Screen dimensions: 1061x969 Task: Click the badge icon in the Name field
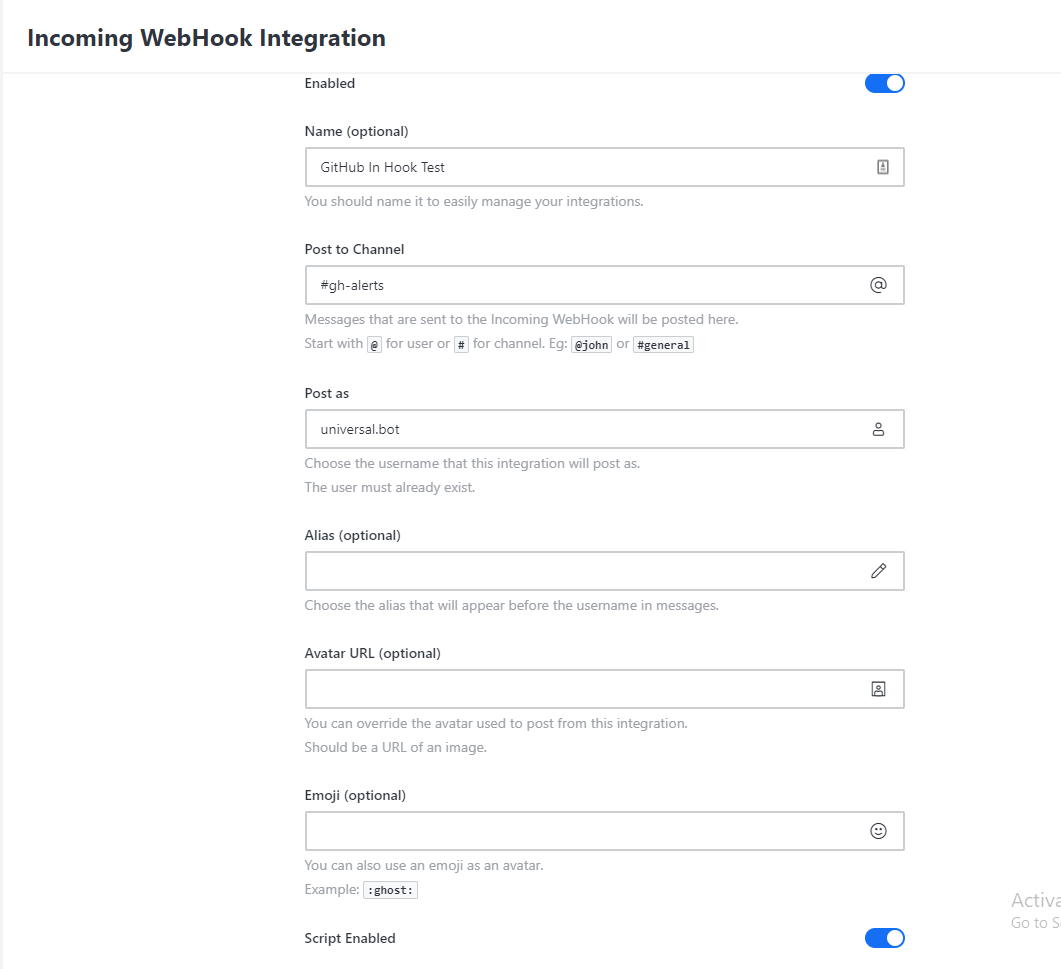[x=883, y=168]
